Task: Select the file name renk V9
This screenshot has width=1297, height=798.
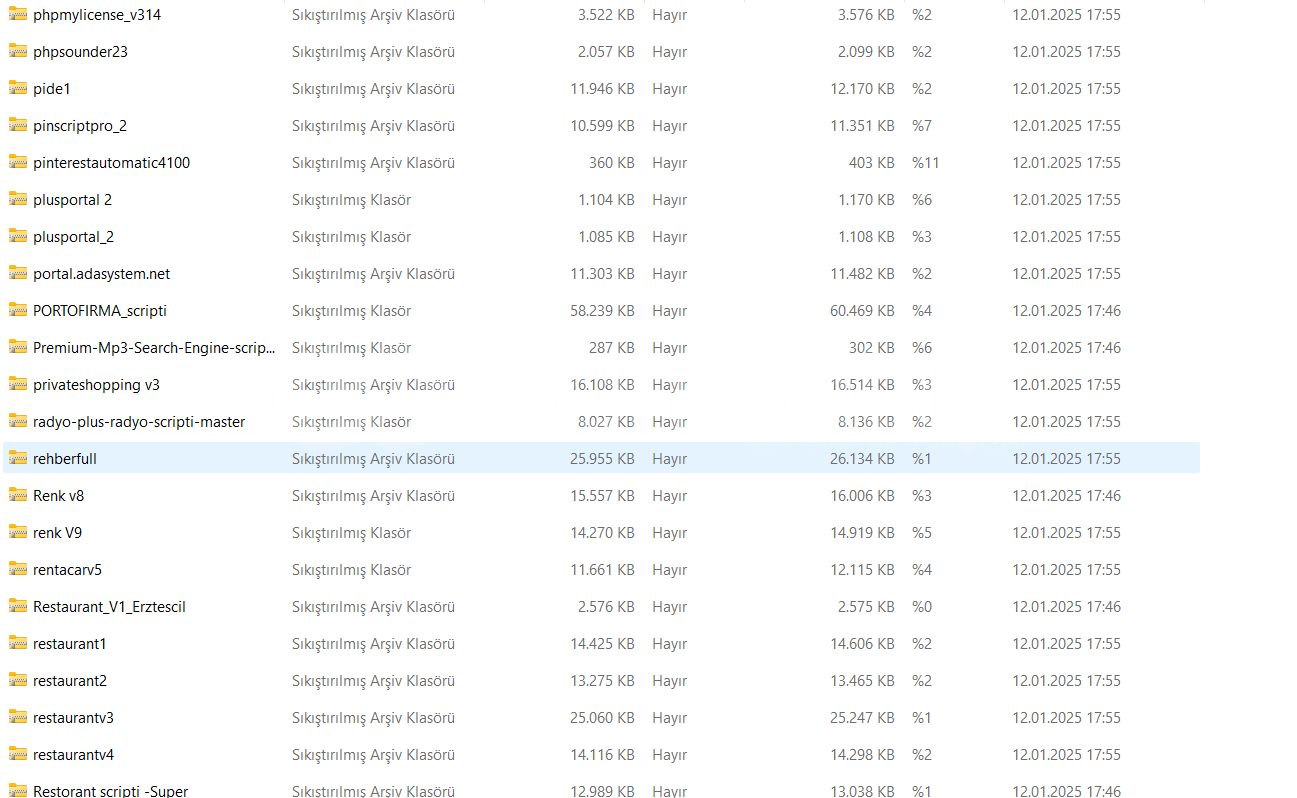Action: [x=57, y=533]
